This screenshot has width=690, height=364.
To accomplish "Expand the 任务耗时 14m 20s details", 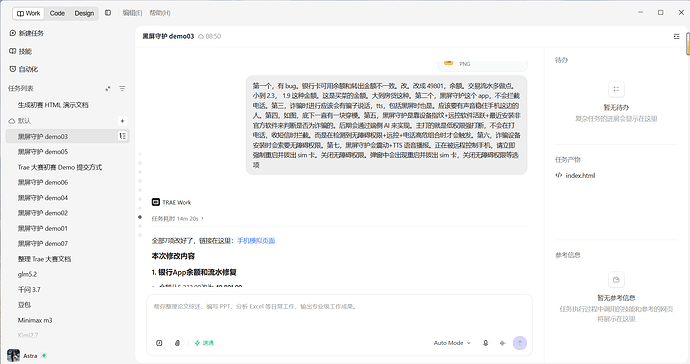I will pyautogui.click(x=178, y=218).
